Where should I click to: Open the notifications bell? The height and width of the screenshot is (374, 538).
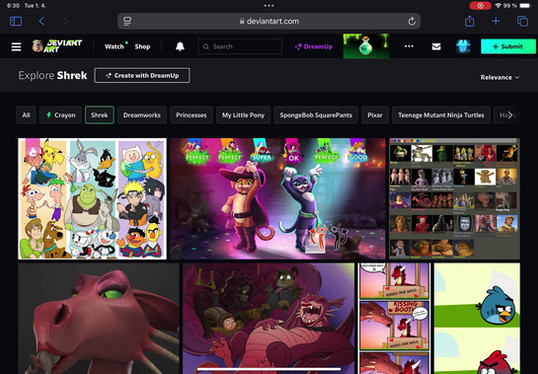[180, 46]
